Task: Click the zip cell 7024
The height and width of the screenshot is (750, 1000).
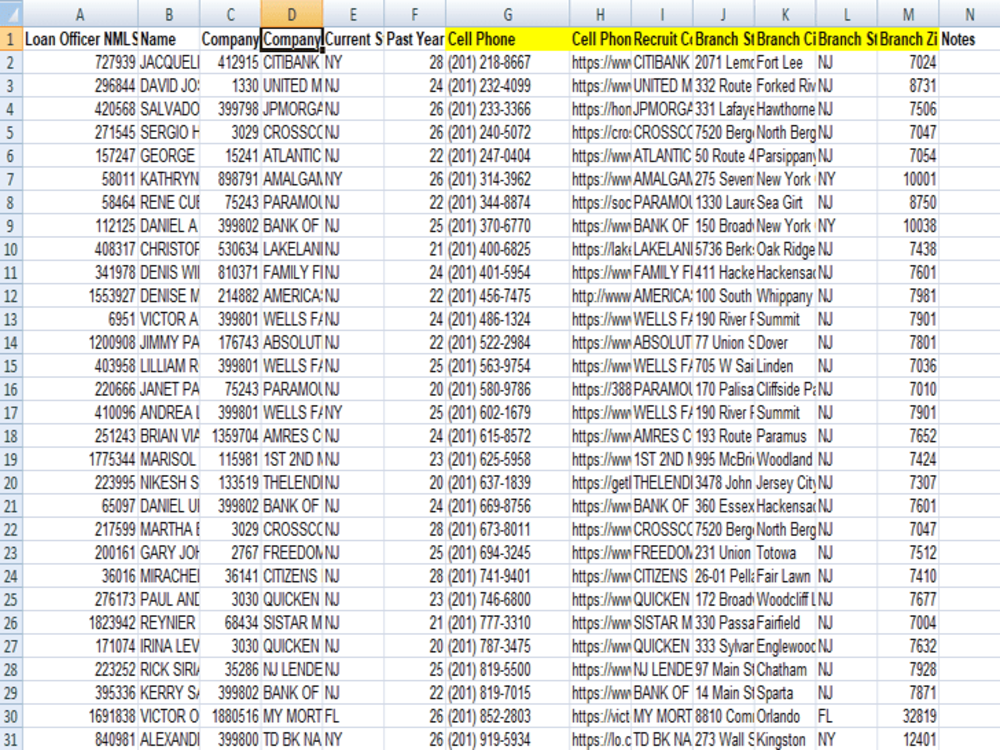Action: point(908,62)
